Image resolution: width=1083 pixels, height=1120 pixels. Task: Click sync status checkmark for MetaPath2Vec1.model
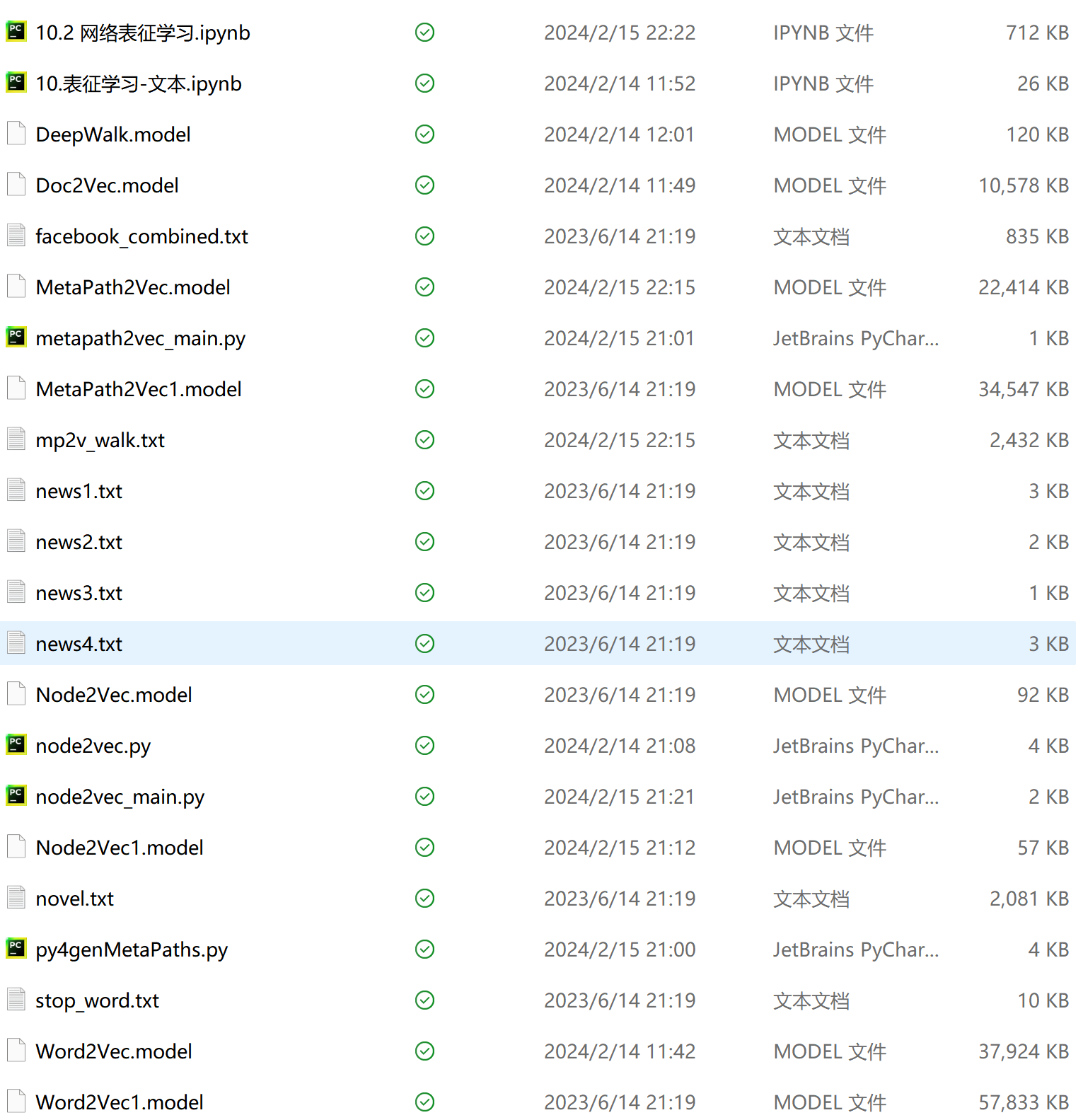pos(424,389)
